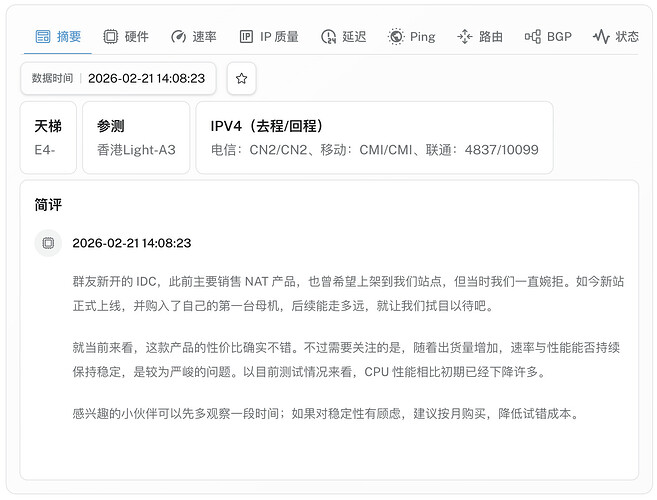Click the review timestamp 2026-02-21 14:08:23
Image resolution: width=657 pixels, height=500 pixels.
tap(132, 243)
